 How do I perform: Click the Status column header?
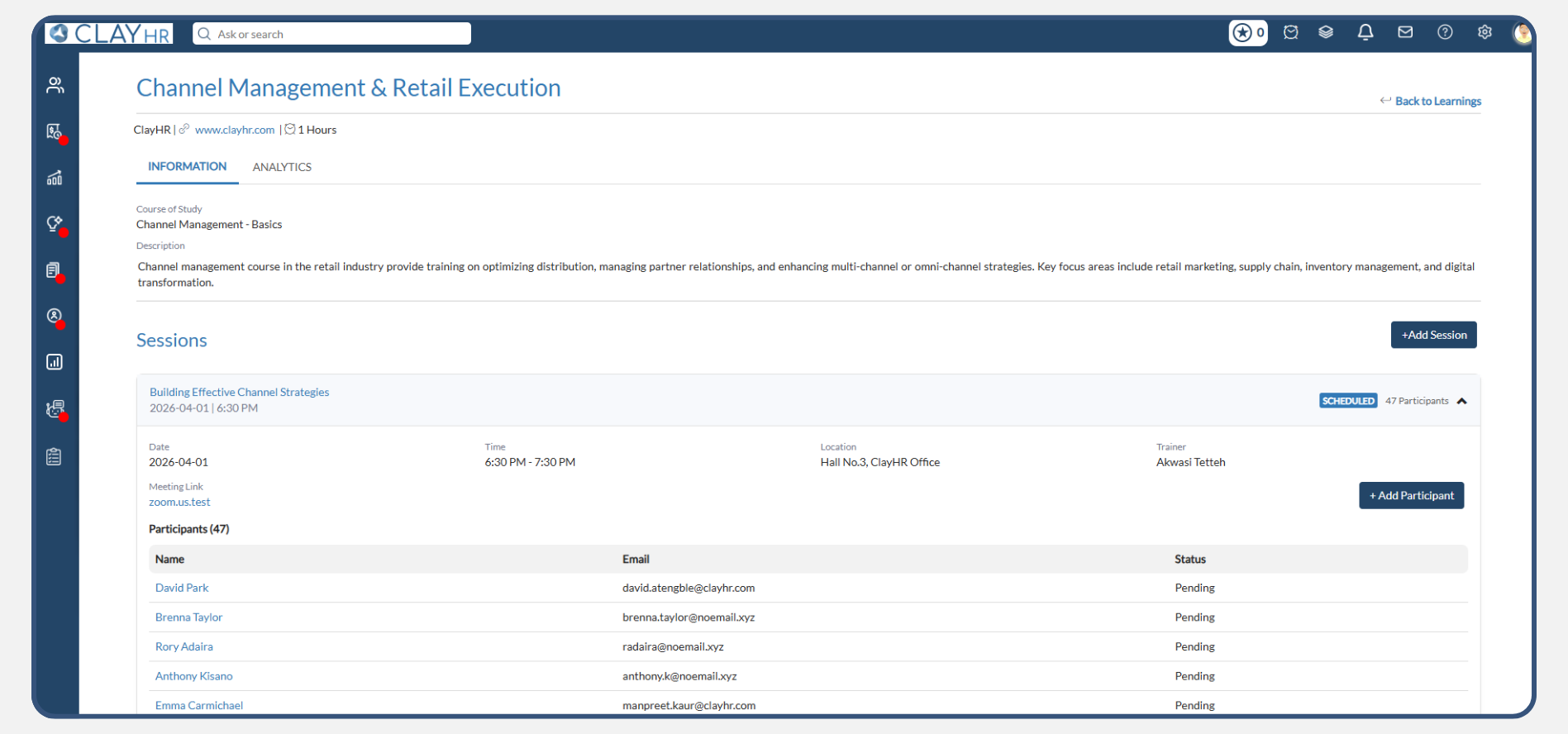[1189, 560]
